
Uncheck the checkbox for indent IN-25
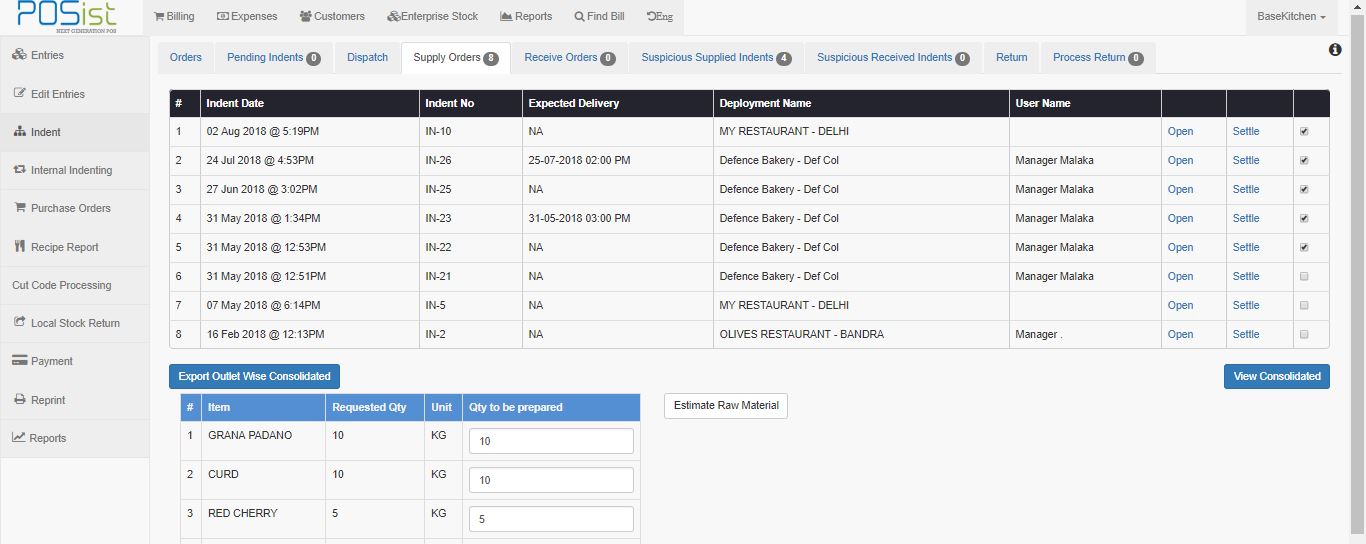point(1303,189)
